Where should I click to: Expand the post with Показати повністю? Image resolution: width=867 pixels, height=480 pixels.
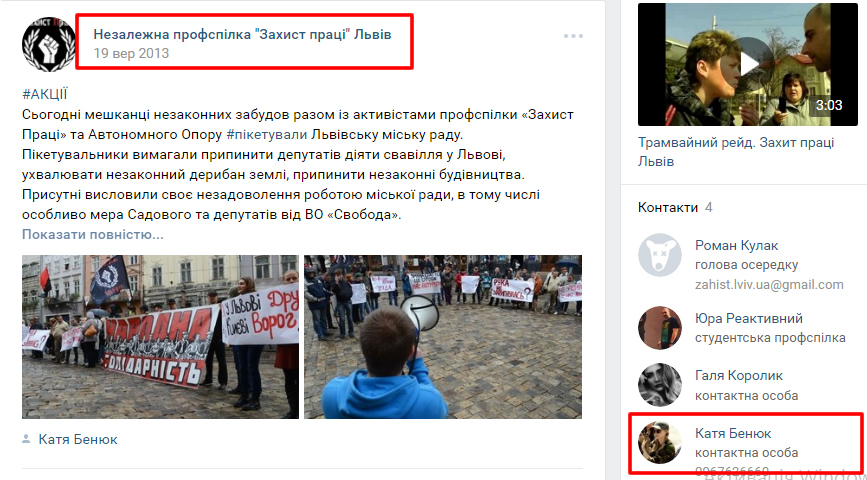[x=93, y=234]
